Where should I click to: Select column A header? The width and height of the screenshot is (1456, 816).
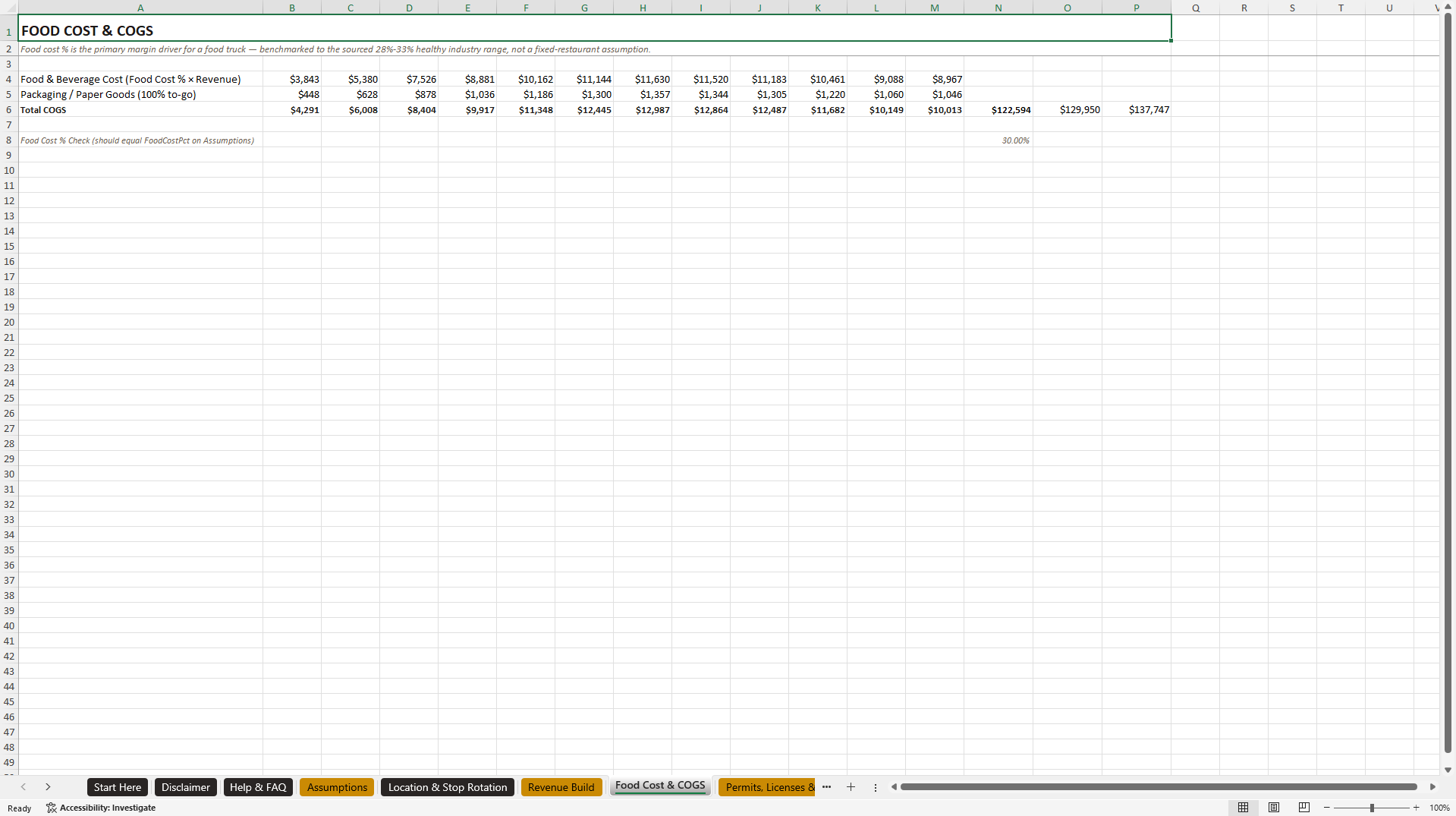click(140, 8)
